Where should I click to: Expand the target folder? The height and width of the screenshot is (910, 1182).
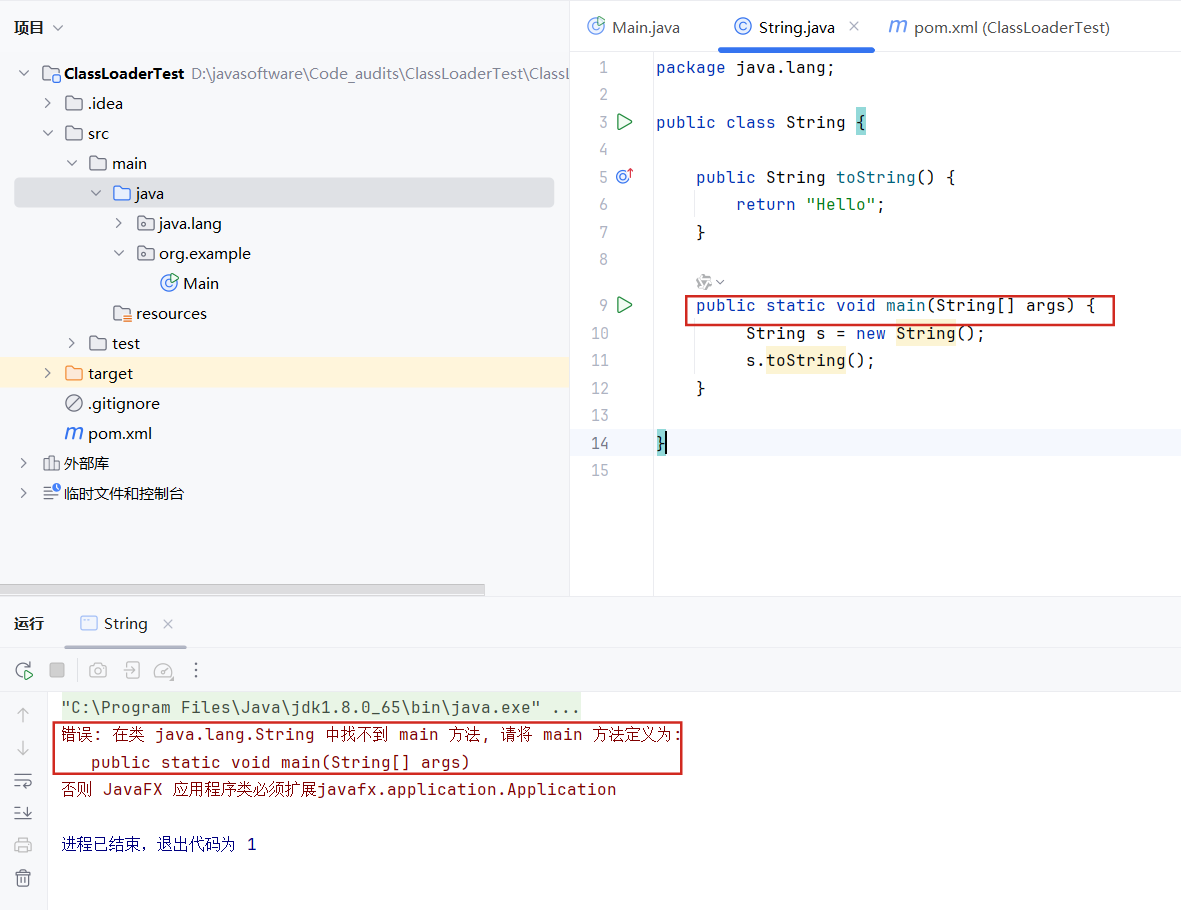[x=47, y=373]
